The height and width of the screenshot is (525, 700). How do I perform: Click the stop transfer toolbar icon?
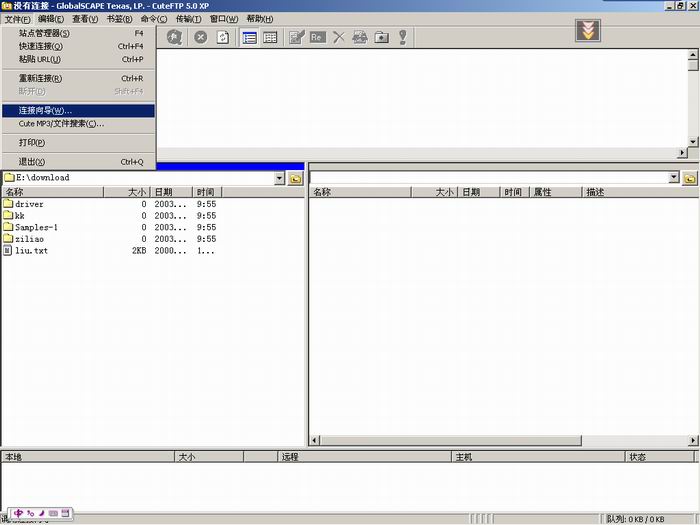click(x=200, y=38)
